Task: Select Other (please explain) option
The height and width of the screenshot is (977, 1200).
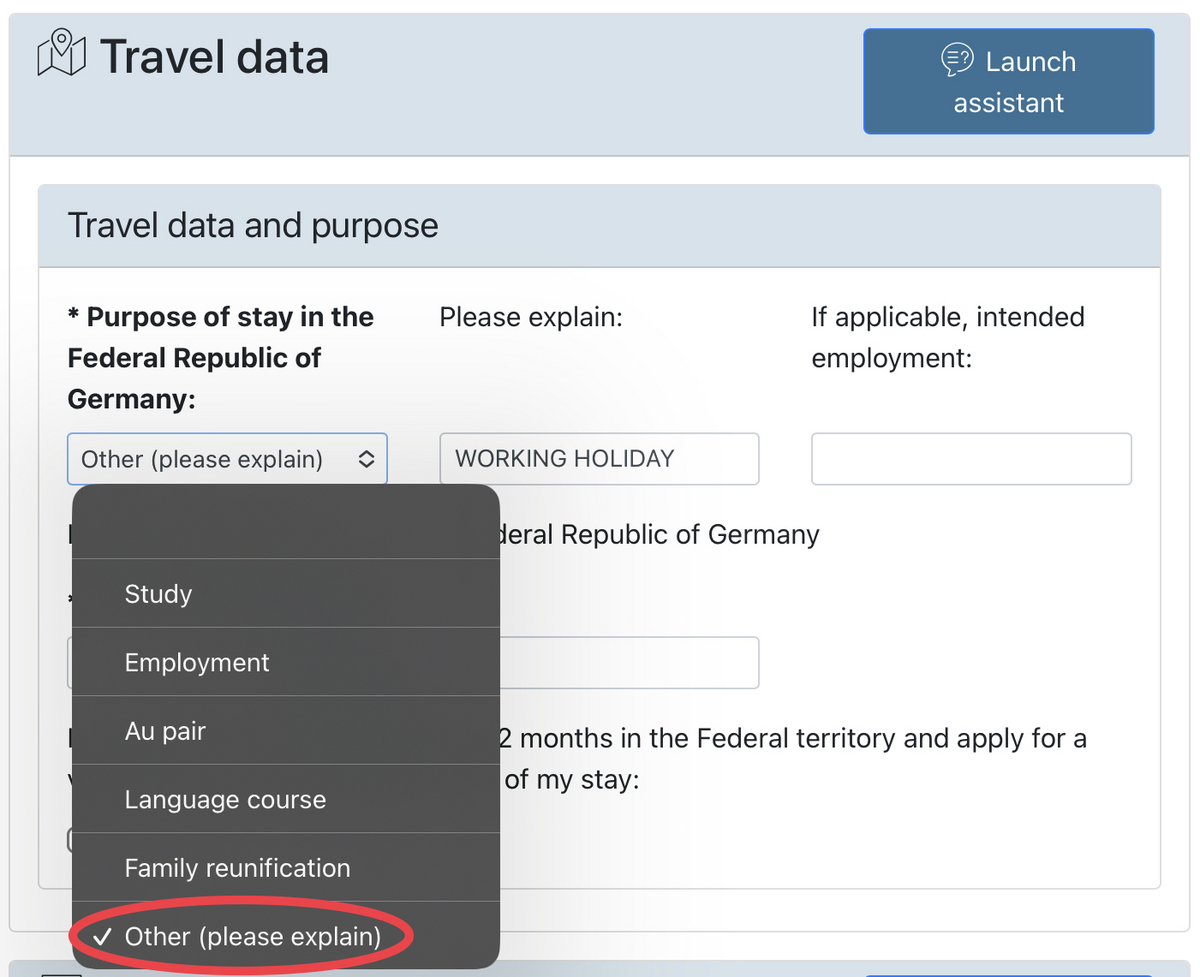Action: 253,937
